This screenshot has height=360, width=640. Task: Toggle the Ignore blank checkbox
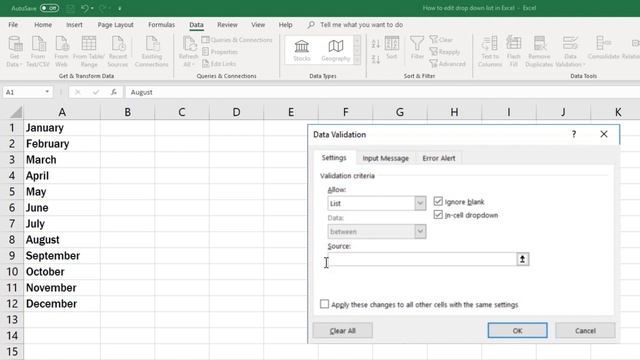coord(438,201)
